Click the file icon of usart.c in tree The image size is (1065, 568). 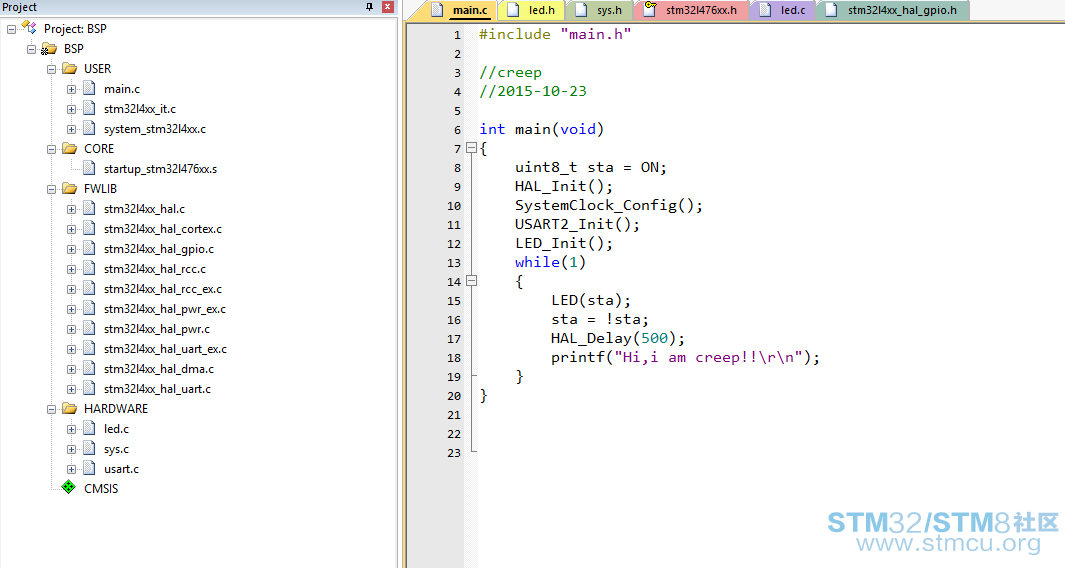[89, 468]
